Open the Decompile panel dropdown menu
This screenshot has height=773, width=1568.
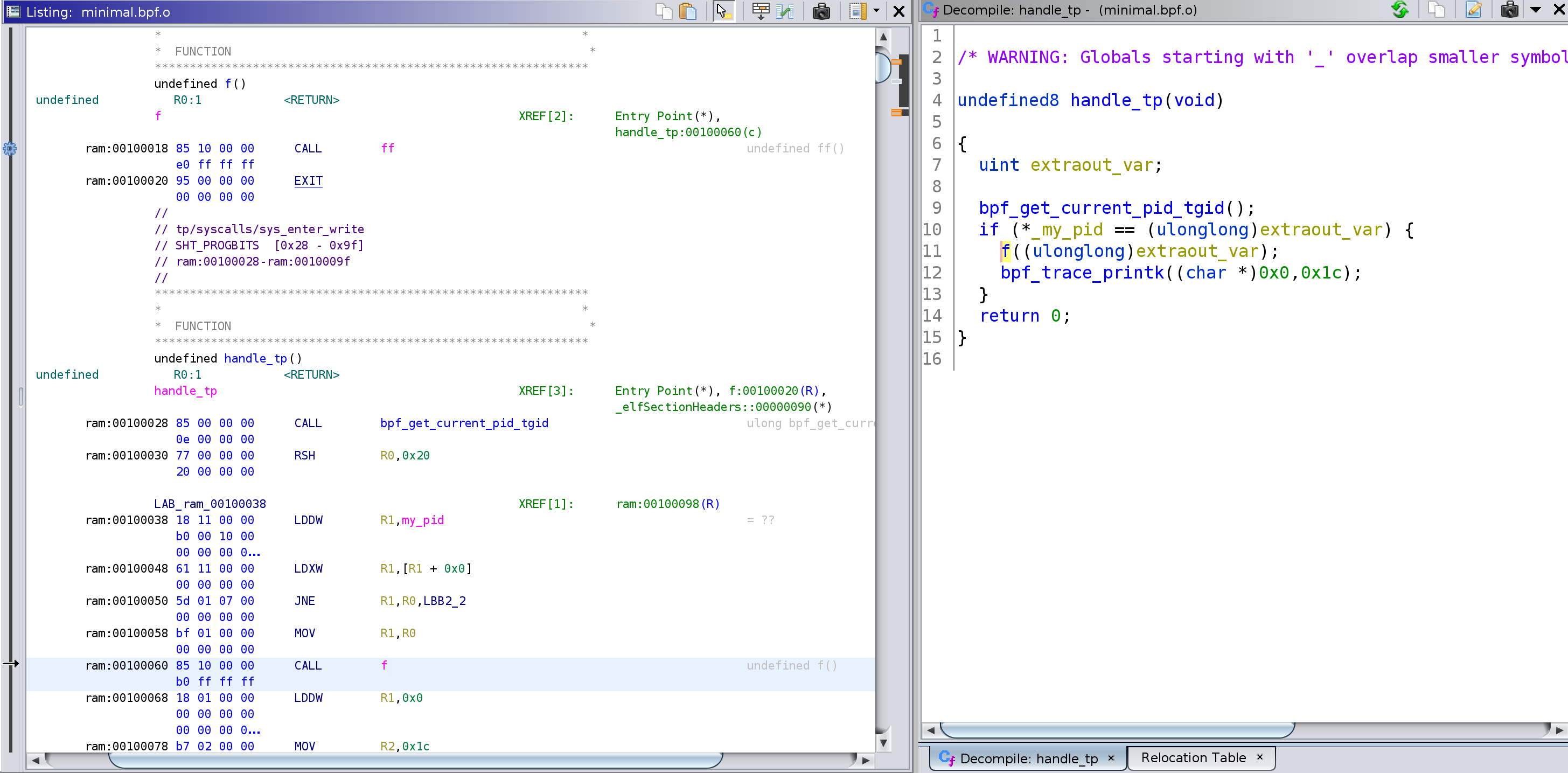pyautogui.click(x=1535, y=10)
